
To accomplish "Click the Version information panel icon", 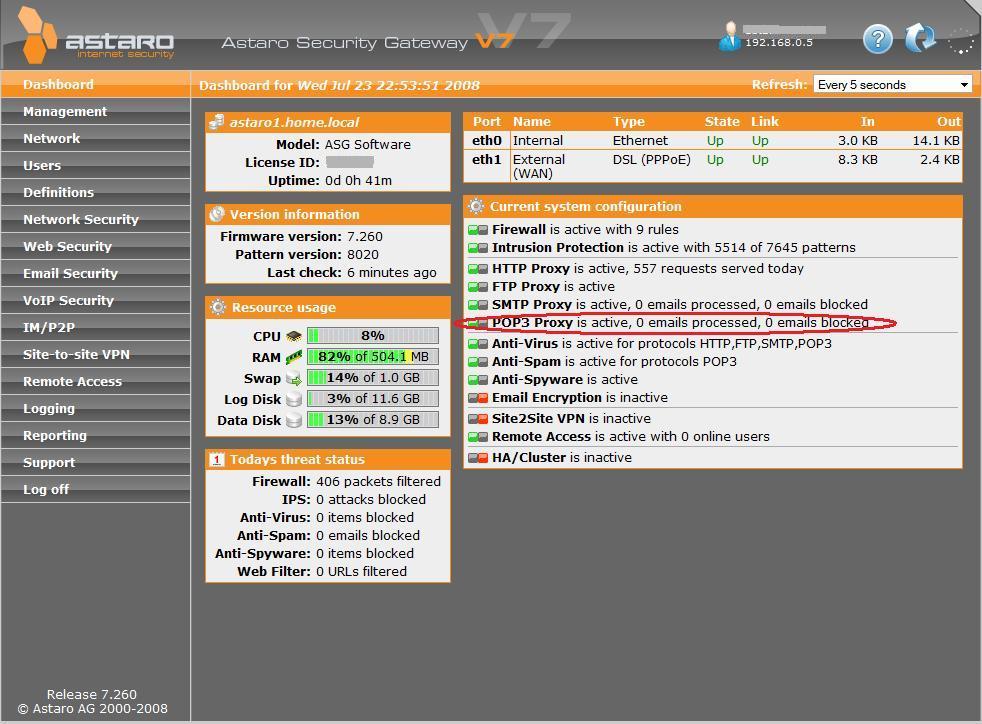I will pos(217,214).
